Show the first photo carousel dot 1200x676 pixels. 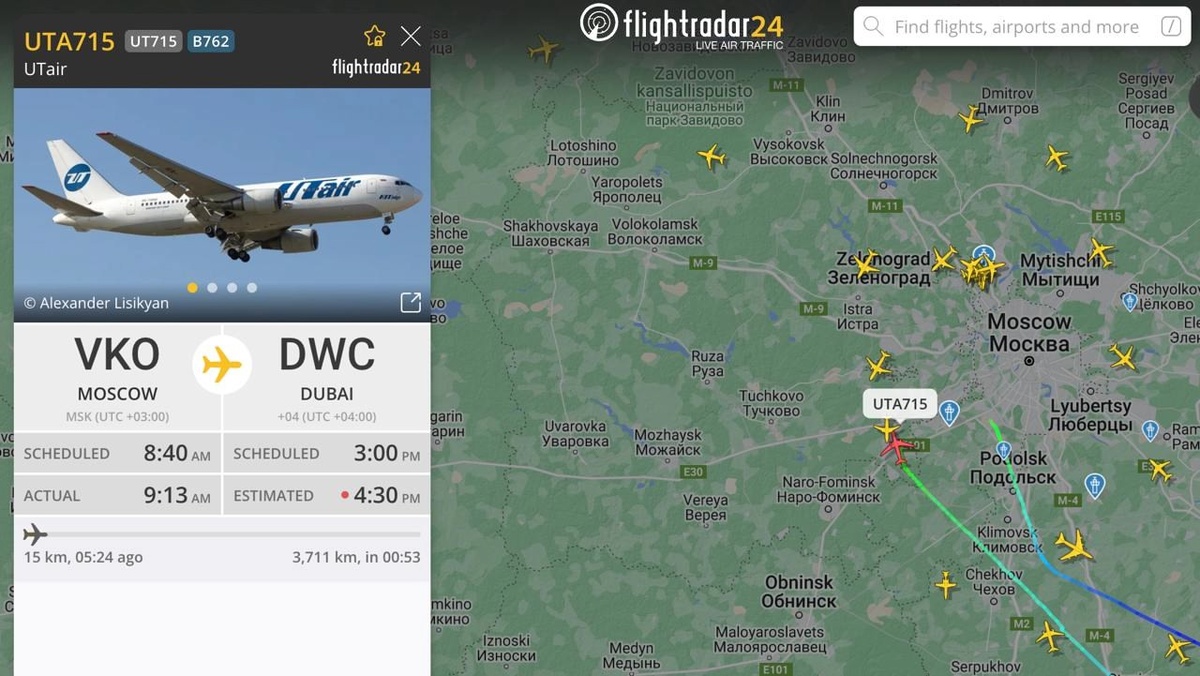[x=192, y=288]
